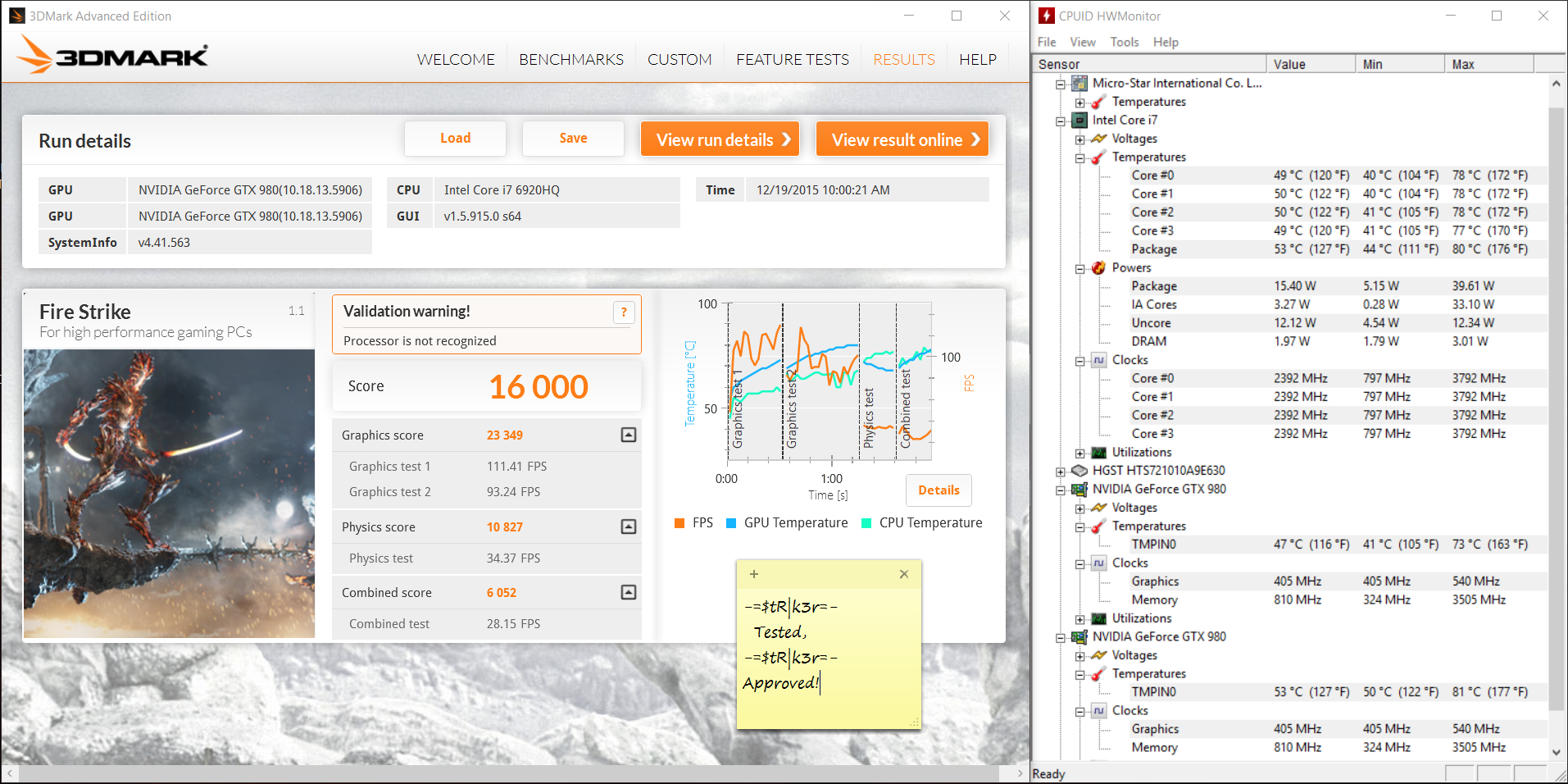1568x784 pixels.
Task: Click the GPU Temperature blue legend swatch
Action: (731, 523)
